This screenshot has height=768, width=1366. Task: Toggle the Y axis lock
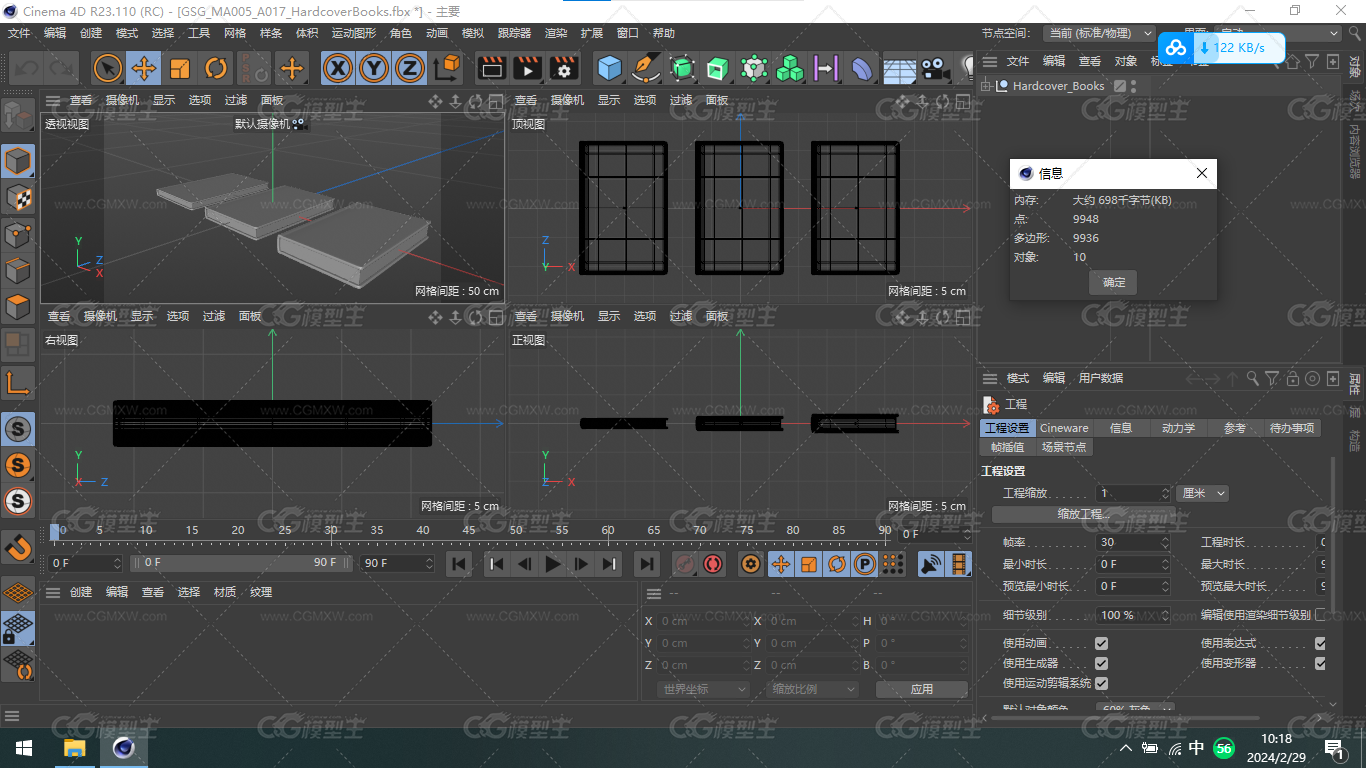[x=374, y=68]
